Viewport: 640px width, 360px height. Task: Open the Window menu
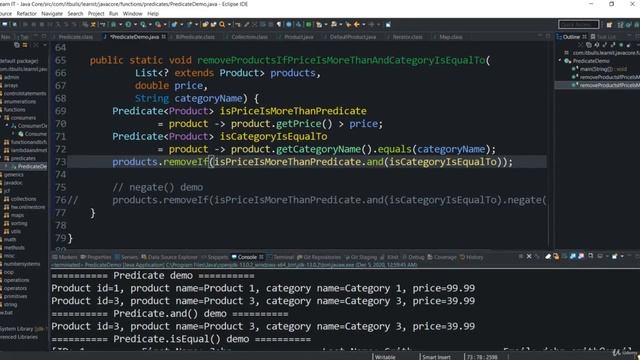(132, 13)
